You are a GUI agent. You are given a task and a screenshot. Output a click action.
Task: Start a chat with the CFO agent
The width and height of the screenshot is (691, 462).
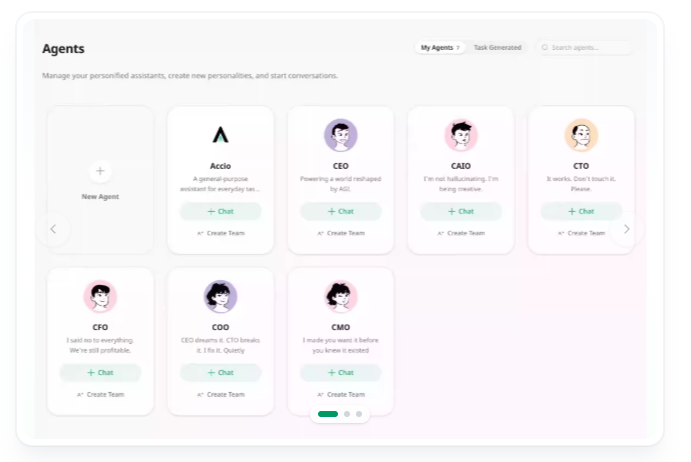(100, 373)
